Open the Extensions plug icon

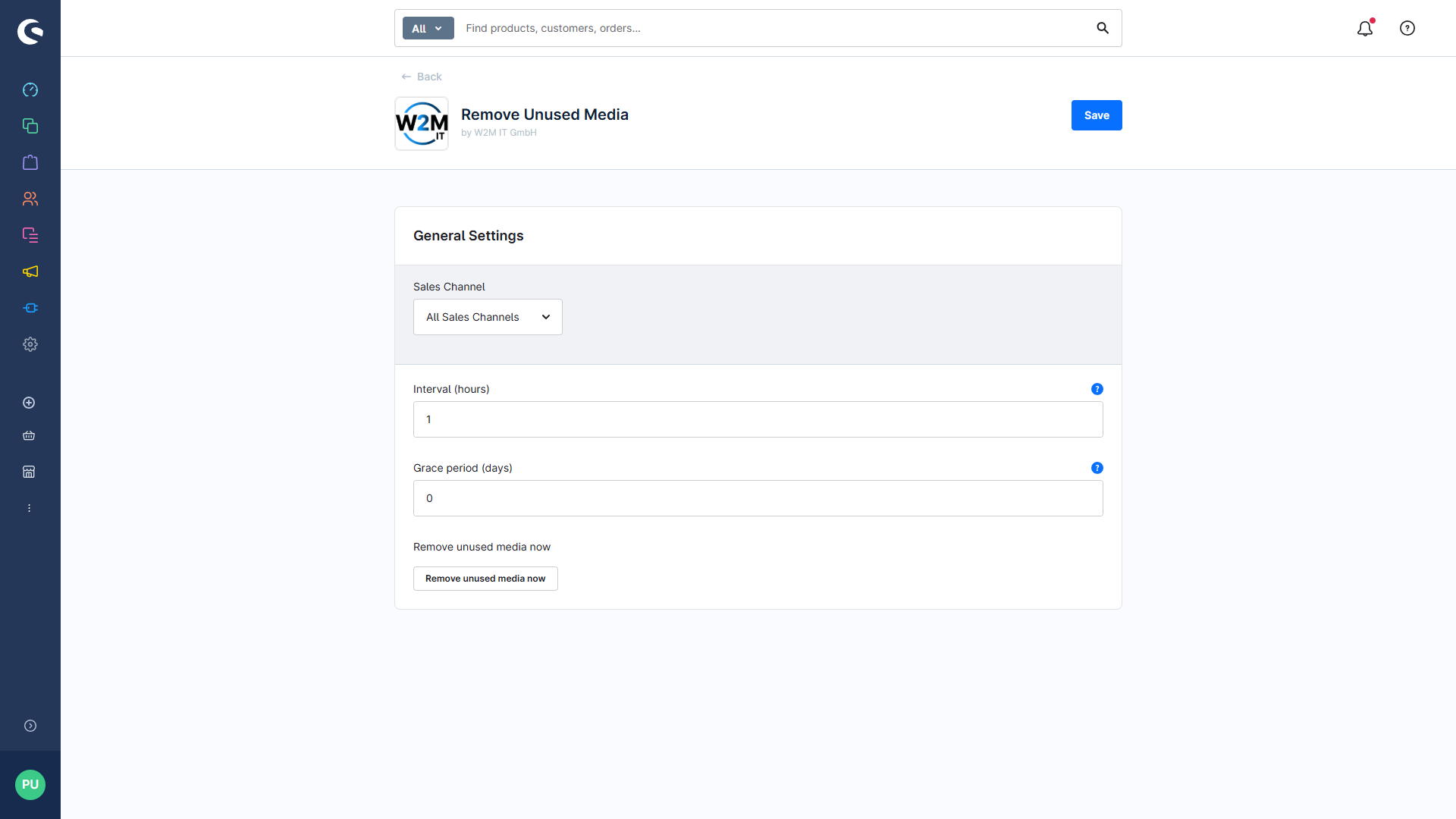(30, 308)
